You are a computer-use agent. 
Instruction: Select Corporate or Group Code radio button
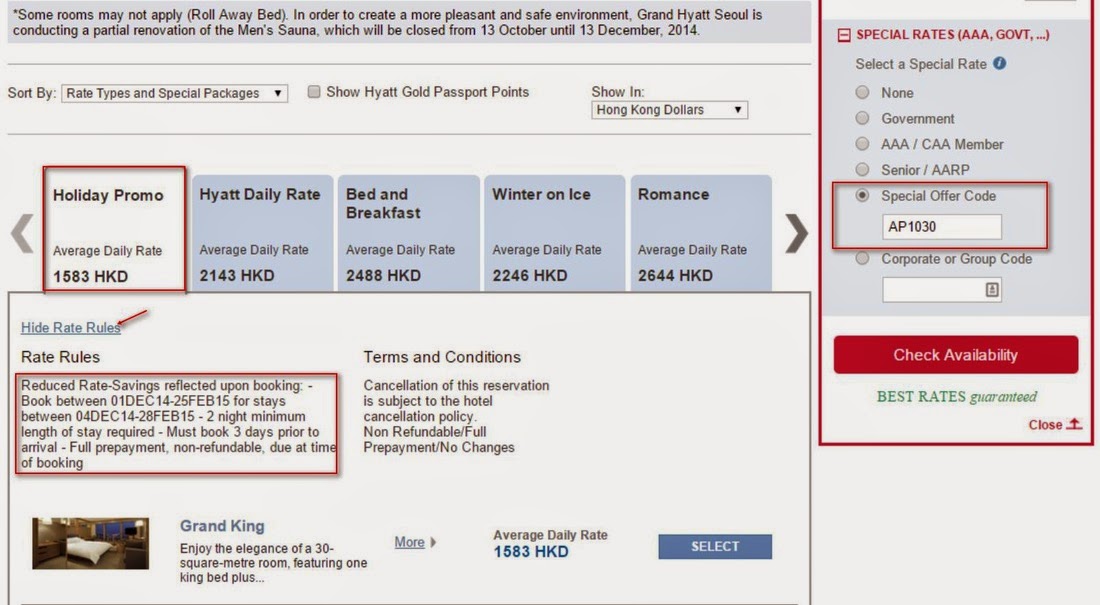[x=862, y=258]
